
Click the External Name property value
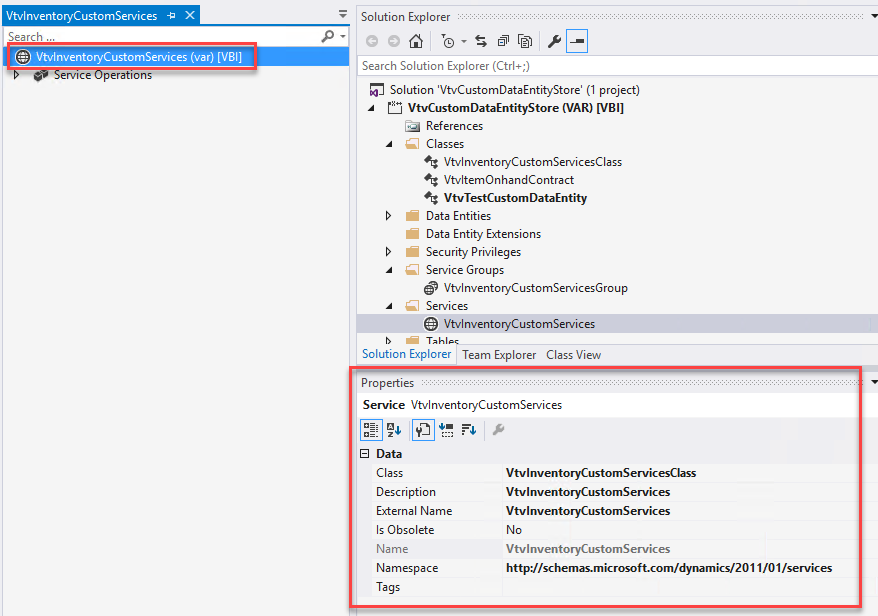[588, 511]
